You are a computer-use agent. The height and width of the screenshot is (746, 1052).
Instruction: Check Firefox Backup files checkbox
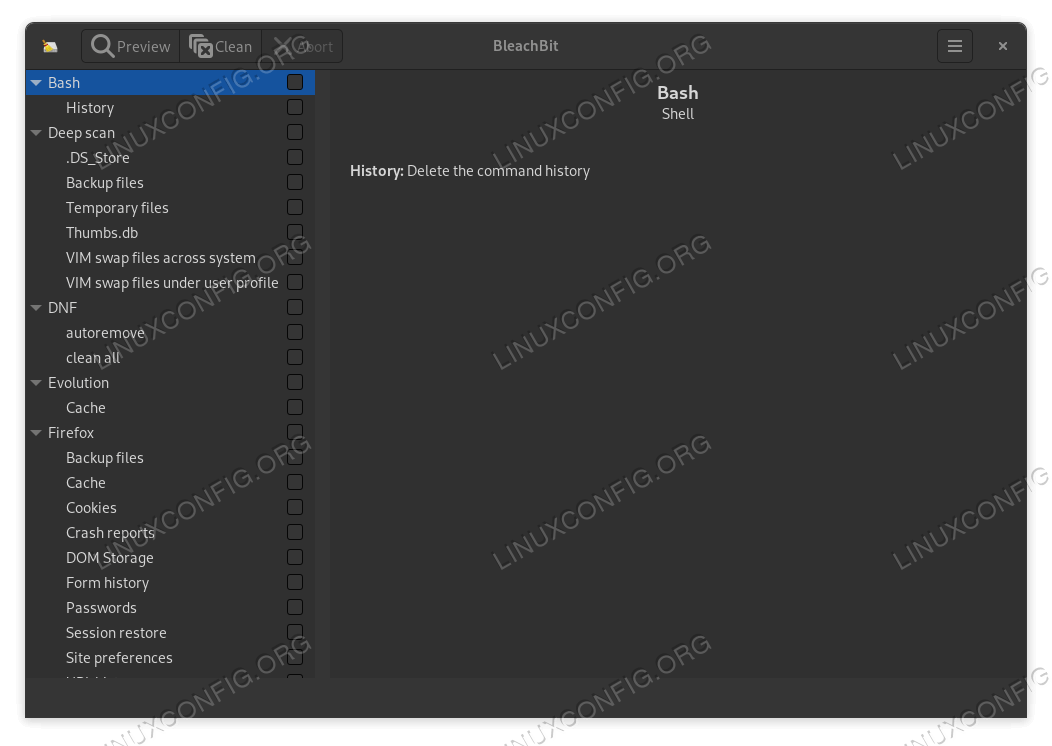295,458
